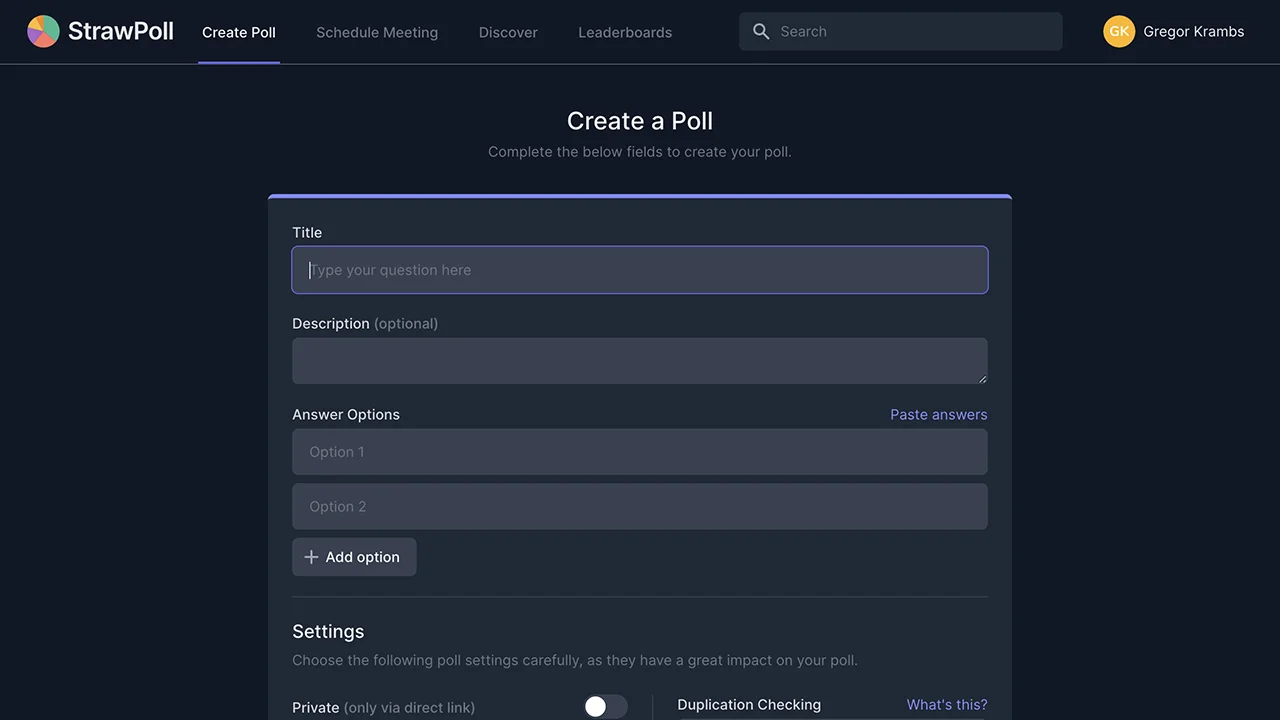The height and width of the screenshot is (720, 1280).
Task: Open the What's this? link
Action: [x=946, y=704]
